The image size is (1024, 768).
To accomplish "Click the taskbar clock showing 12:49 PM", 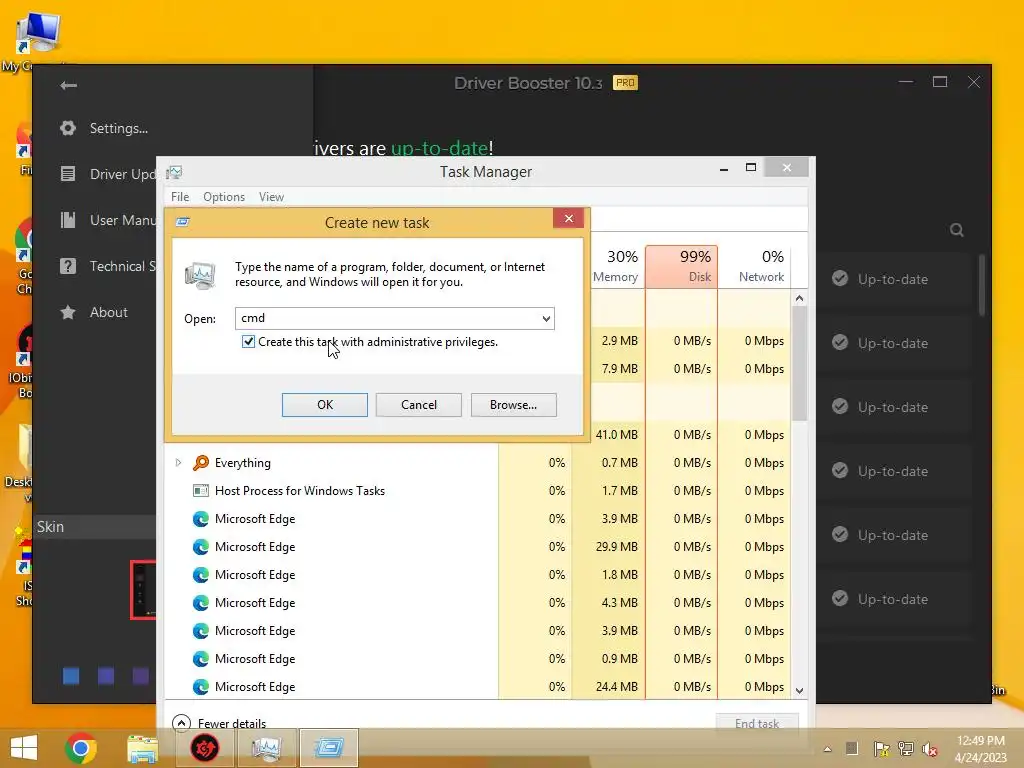I will [x=980, y=749].
